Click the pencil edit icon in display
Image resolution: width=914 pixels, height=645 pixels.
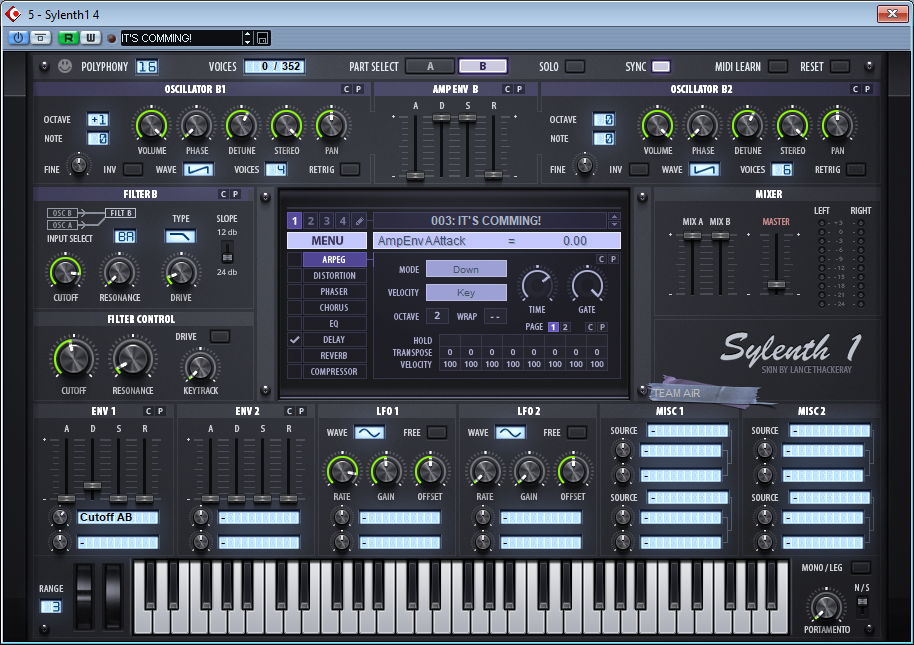tap(360, 221)
